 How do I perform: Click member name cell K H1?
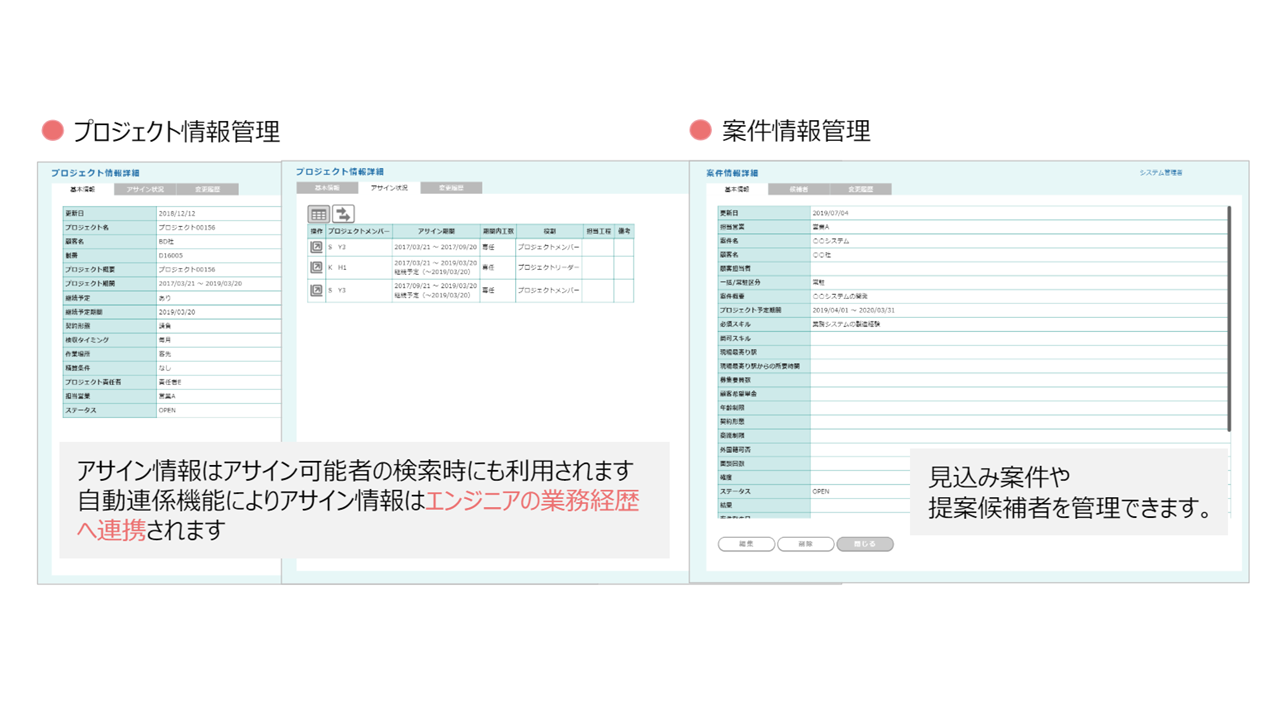pos(358,268)
